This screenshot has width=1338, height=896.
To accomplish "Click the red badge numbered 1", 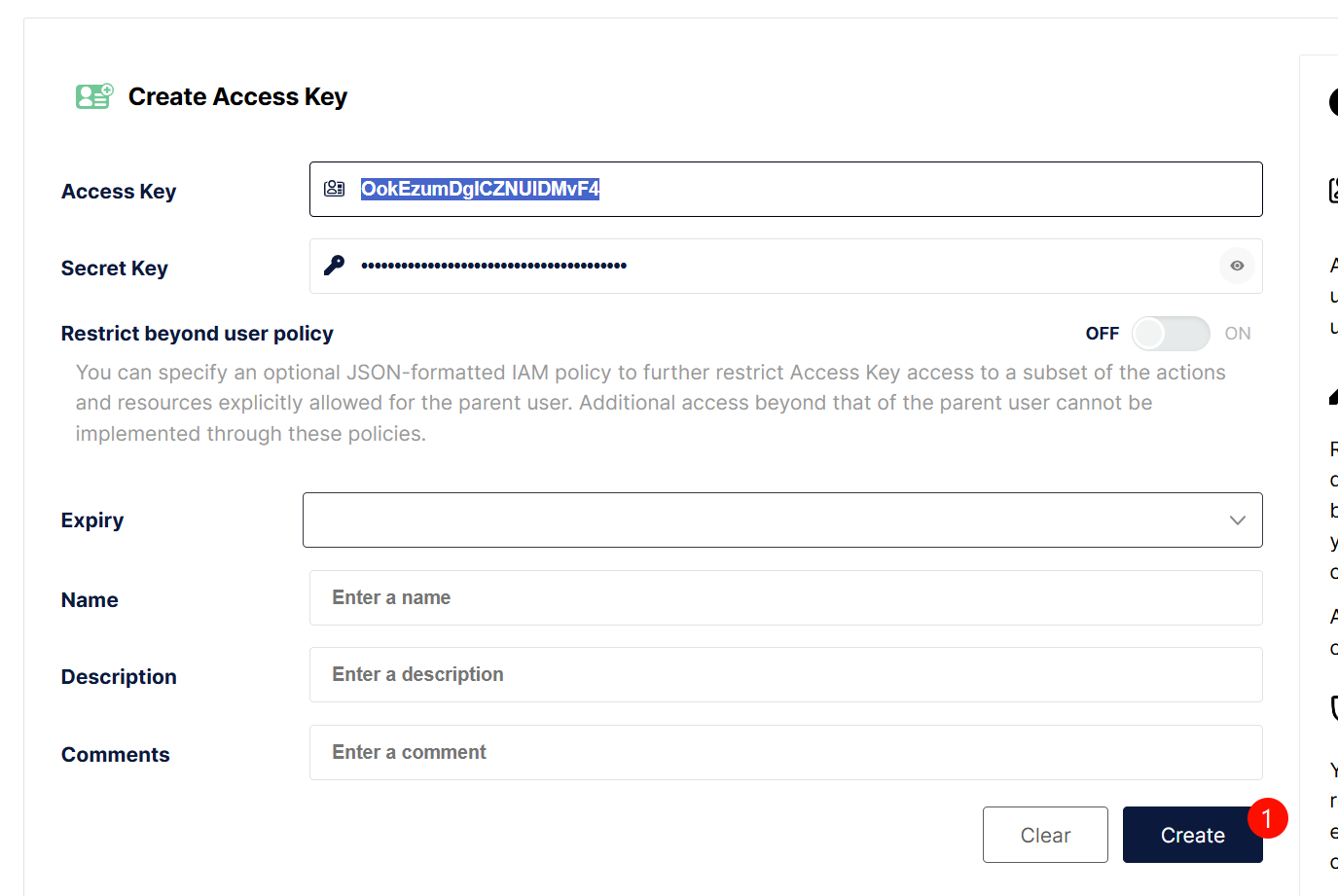I will [1267, 819].
